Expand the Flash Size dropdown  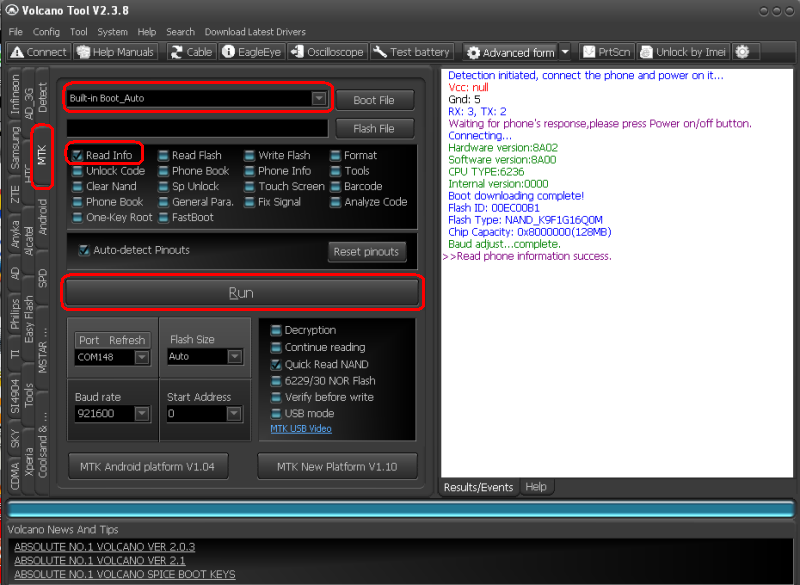point(234,357)
